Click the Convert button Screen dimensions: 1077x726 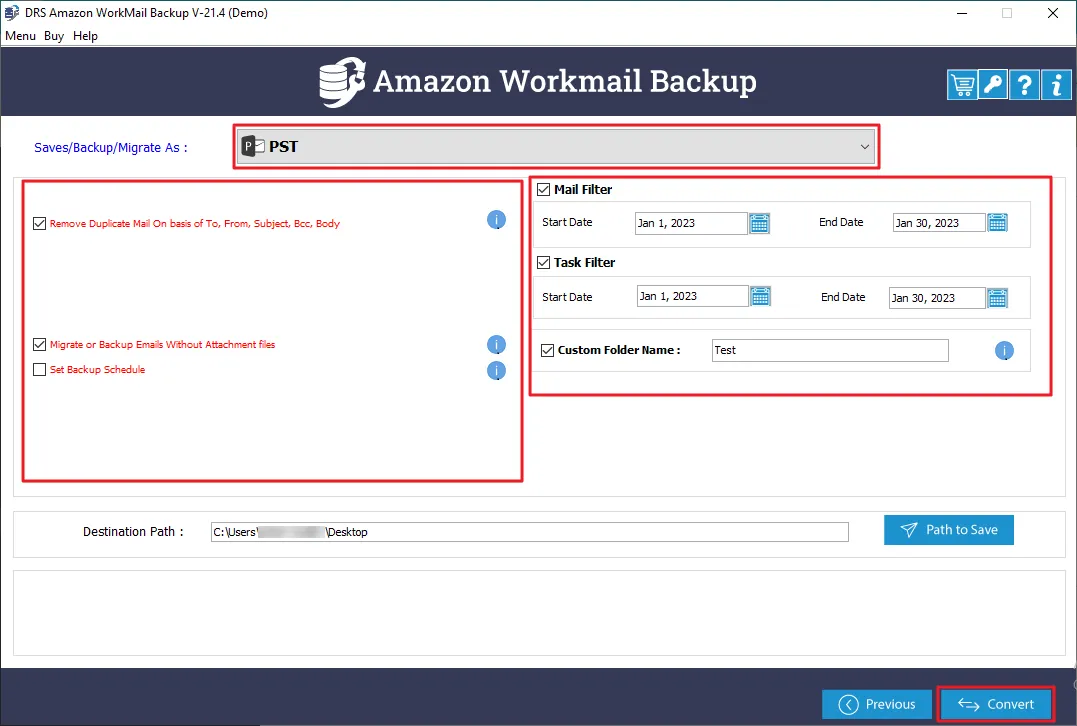[x=996, y=704]
